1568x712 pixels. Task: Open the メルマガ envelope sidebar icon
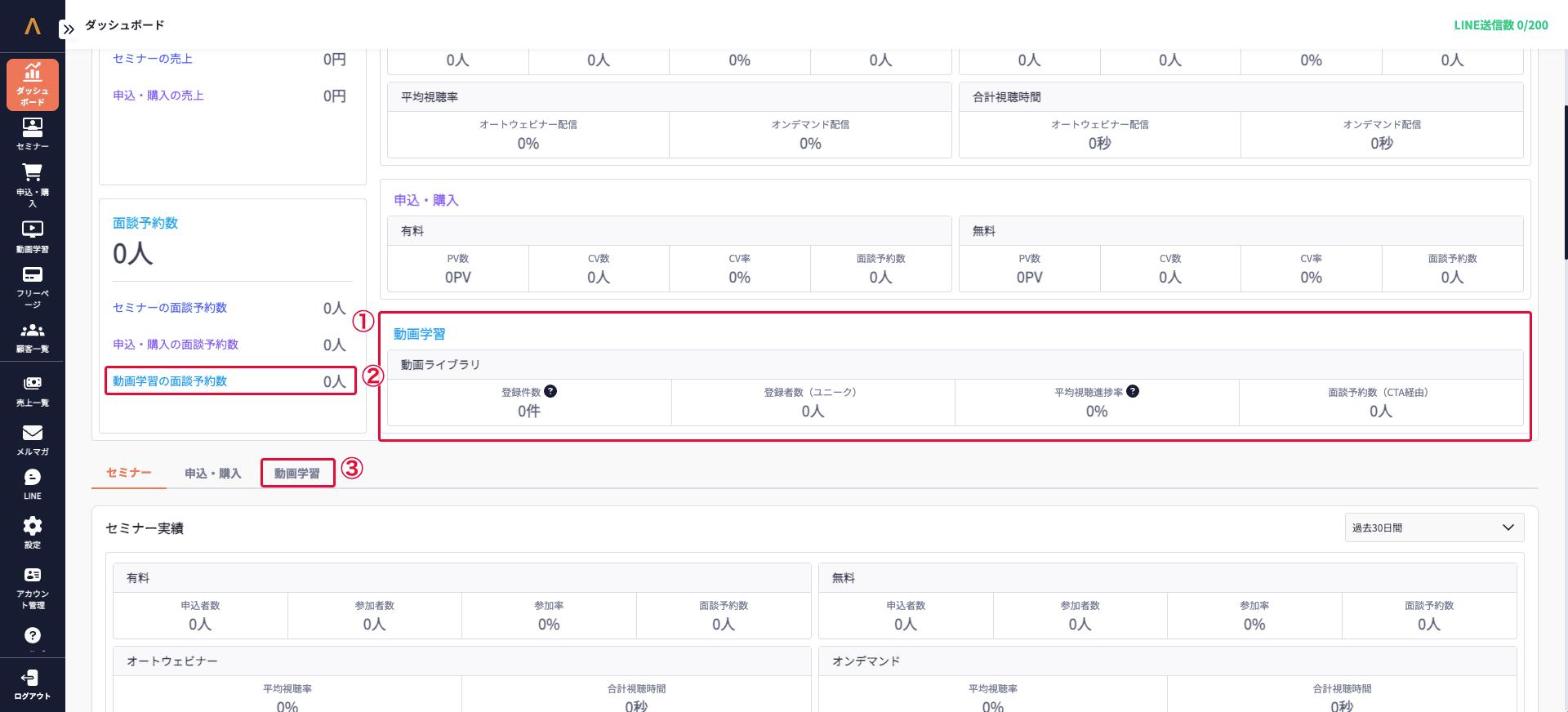click(32, 440)
